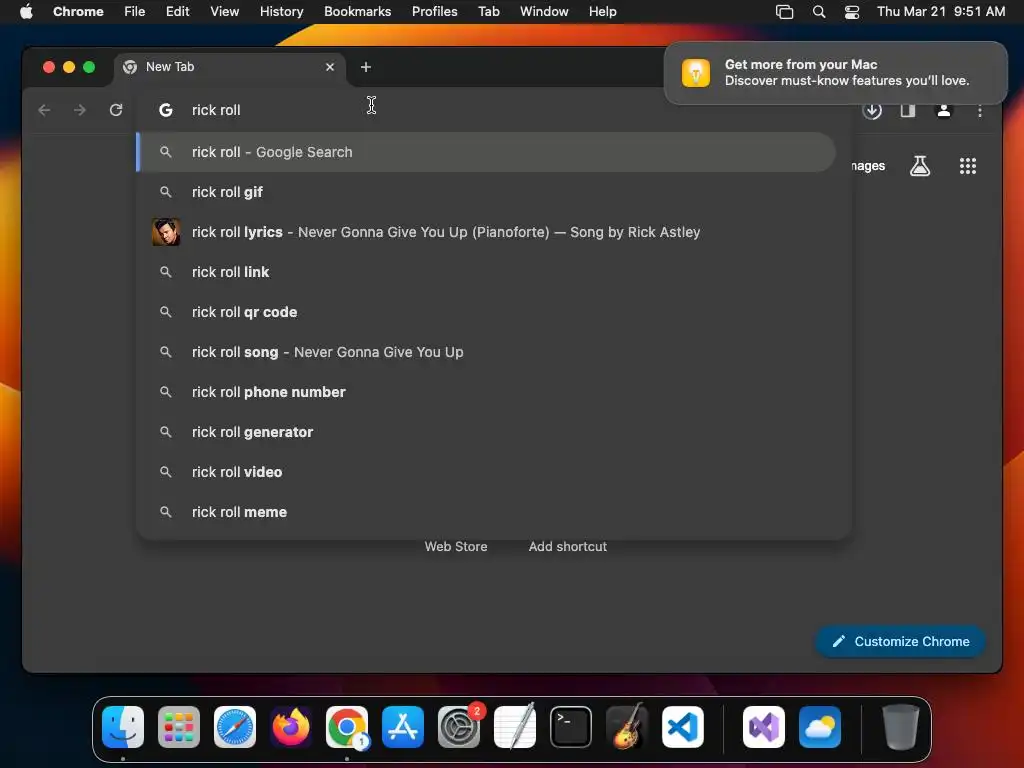Screen dimensions: 1024x768
Task: Open the Apple menu
Action: click(x=26, y=12)
